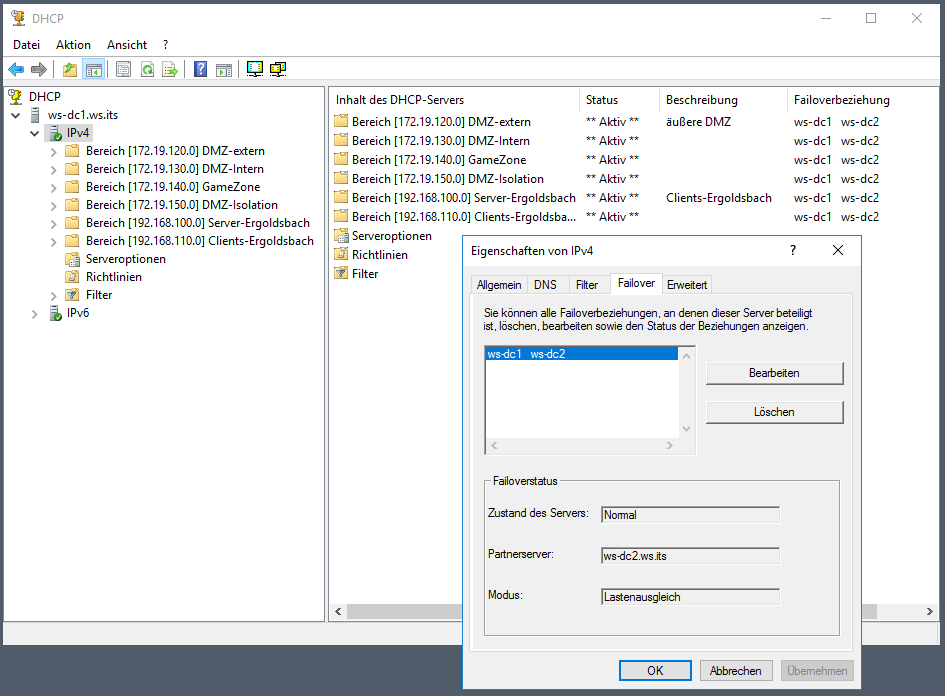
Task: Click the Abbrechen button
Action: (x=736, y=671)
